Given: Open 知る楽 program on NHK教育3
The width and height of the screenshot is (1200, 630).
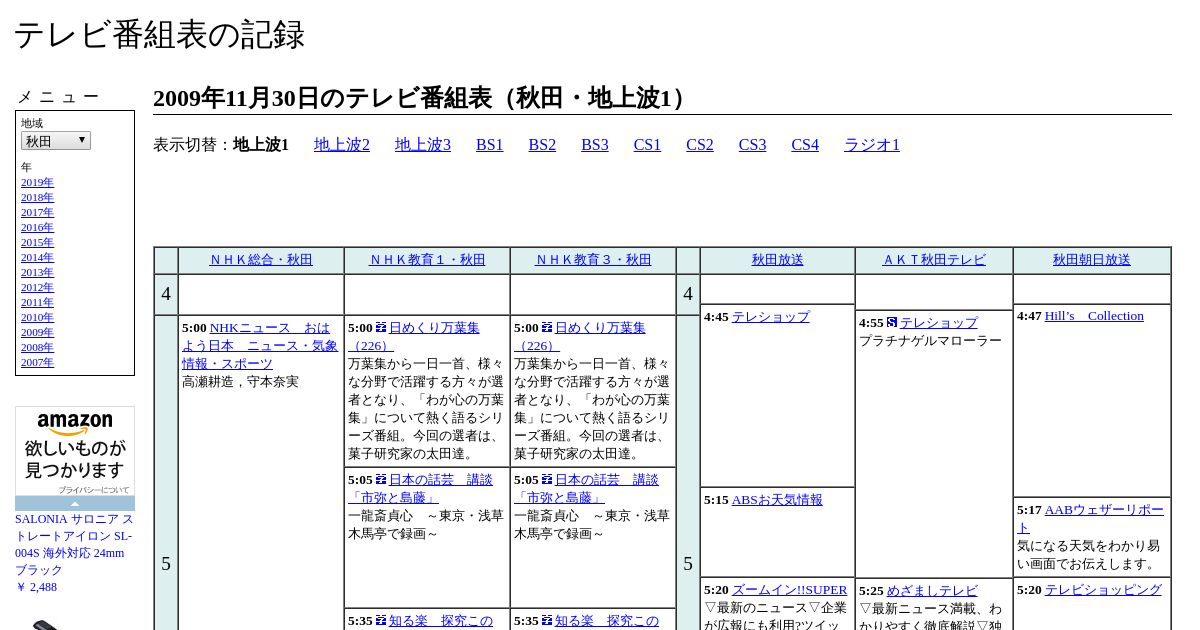Looking at the screenshot, I should coord(607,621).
